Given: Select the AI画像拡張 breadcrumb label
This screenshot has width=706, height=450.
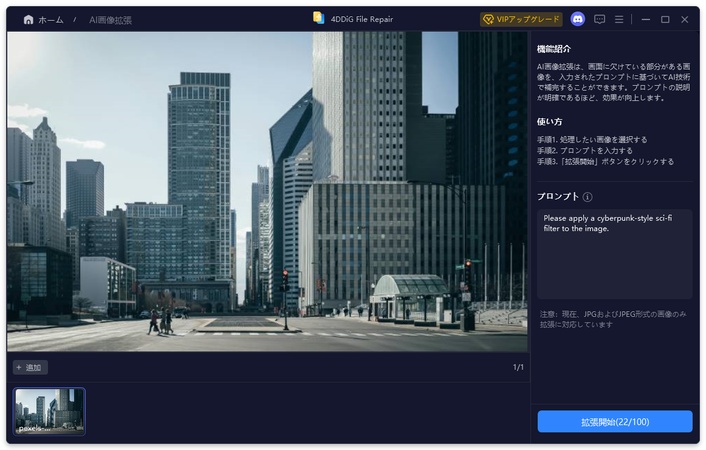Looking at the screenshot, I should (x=110, y=20).
